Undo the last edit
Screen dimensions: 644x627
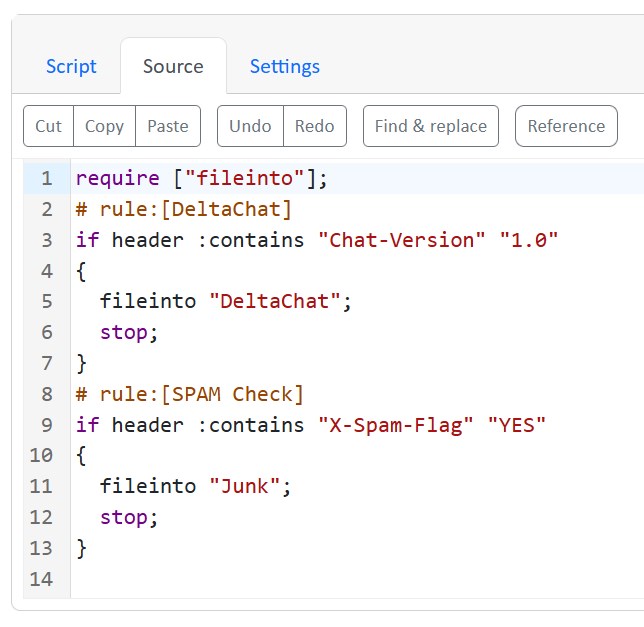click(x=250, y=126)
